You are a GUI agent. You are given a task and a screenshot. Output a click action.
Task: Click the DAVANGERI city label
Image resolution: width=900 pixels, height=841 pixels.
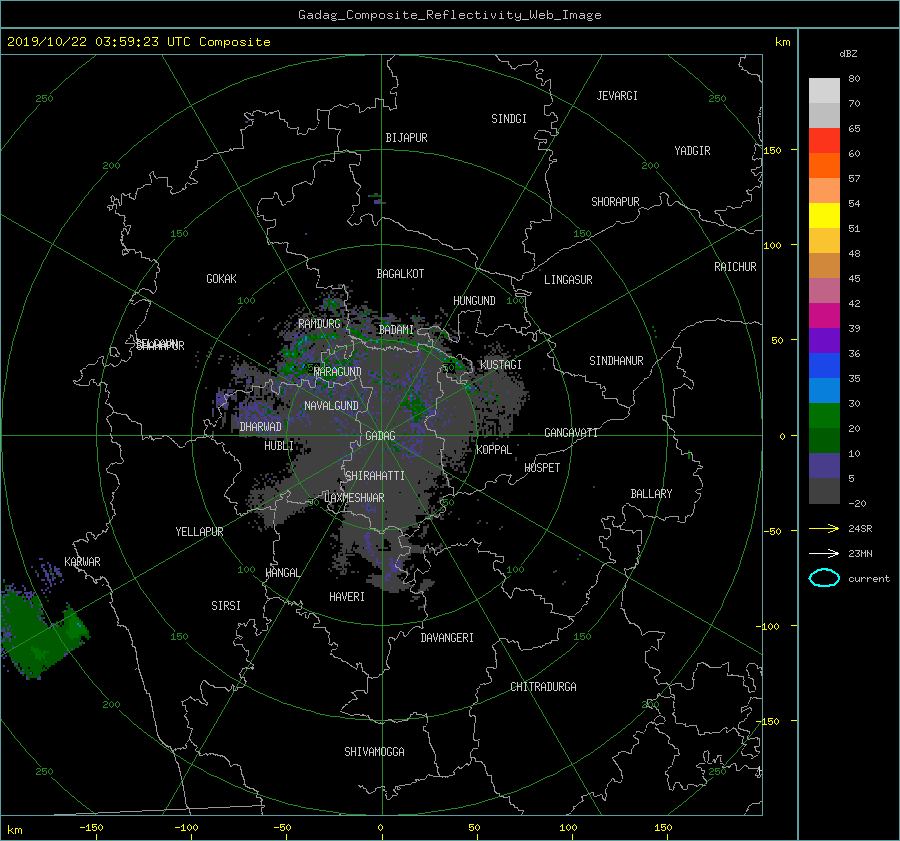pos(447,638)
